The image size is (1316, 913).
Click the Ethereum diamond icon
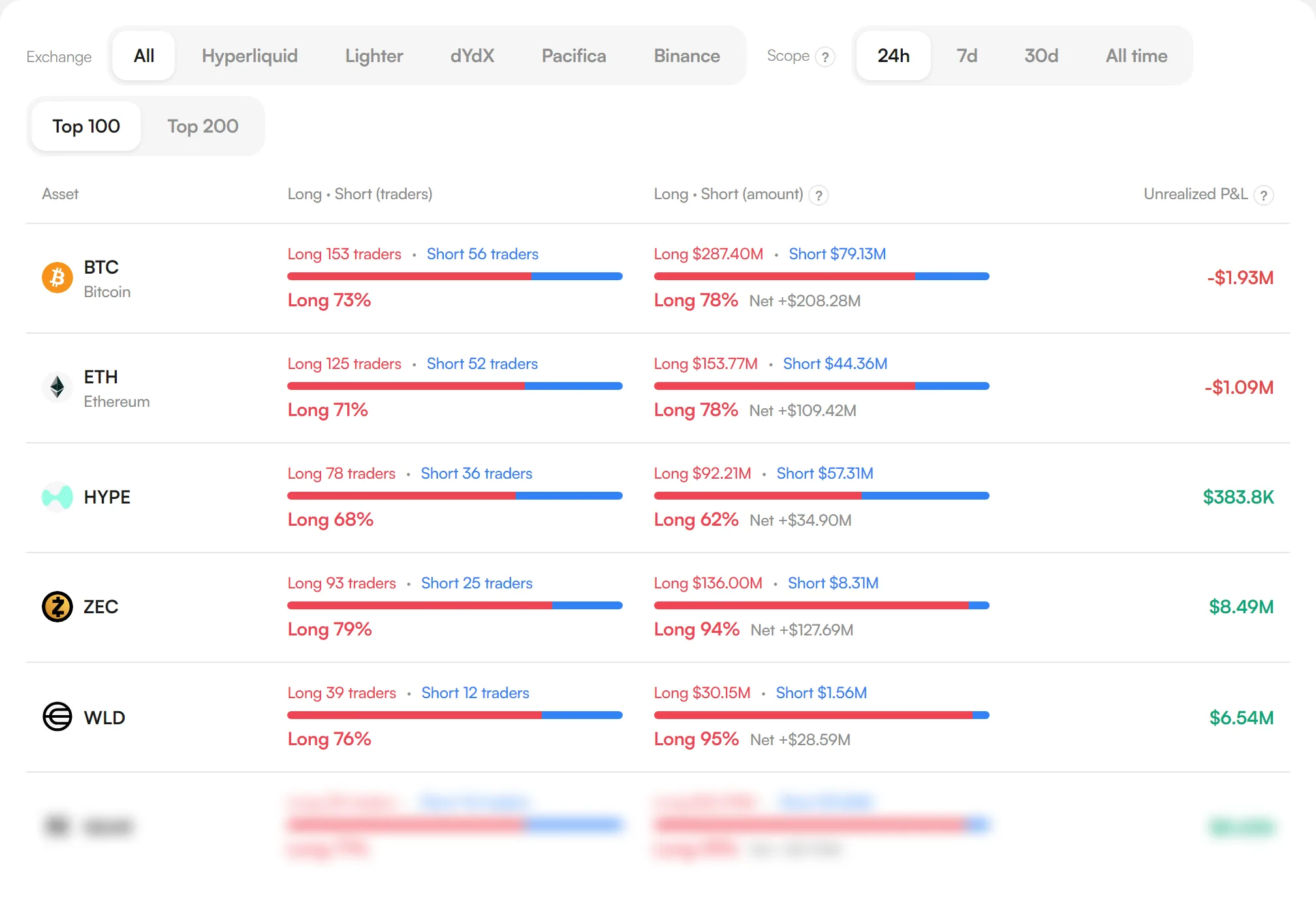point(57,387)
